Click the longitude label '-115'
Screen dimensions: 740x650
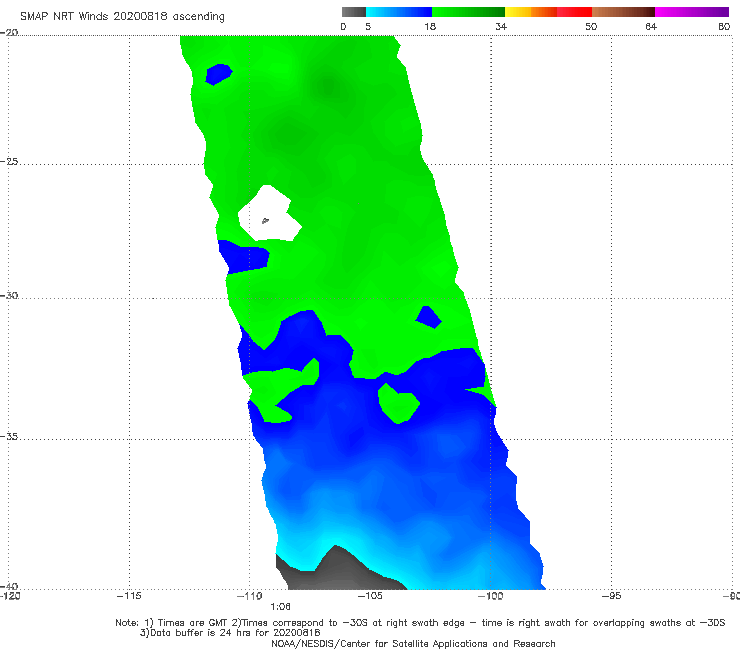129,596
